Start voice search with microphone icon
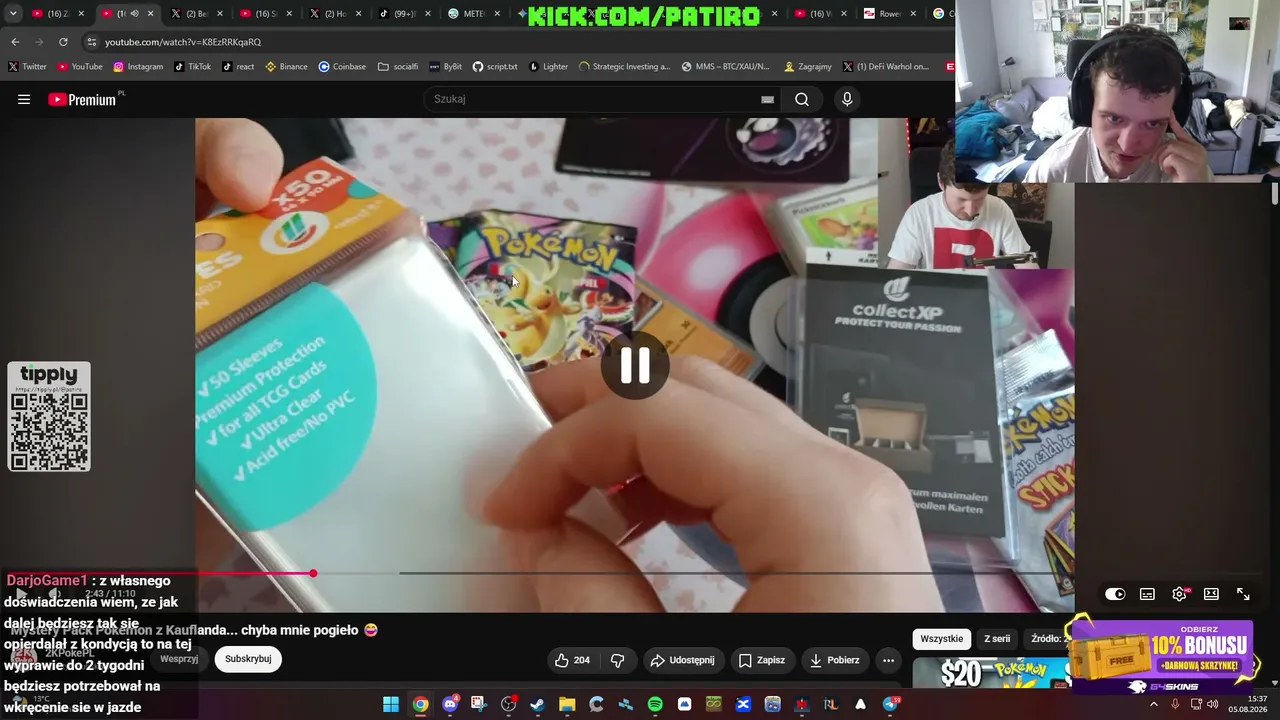The width and height of the screenshot is (1280, 720). 847,99
